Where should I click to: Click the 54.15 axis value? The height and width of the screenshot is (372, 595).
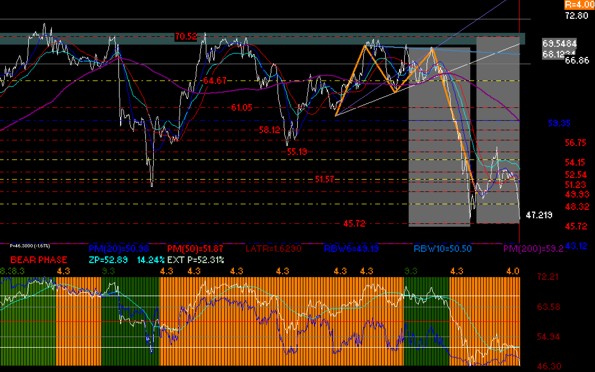pyautogui.click(x=575, y=162)
